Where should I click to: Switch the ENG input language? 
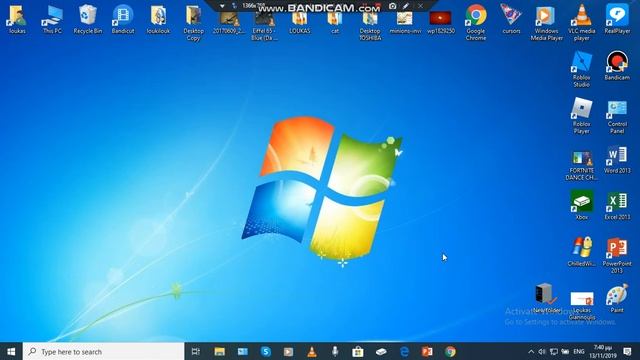point(579,351)
